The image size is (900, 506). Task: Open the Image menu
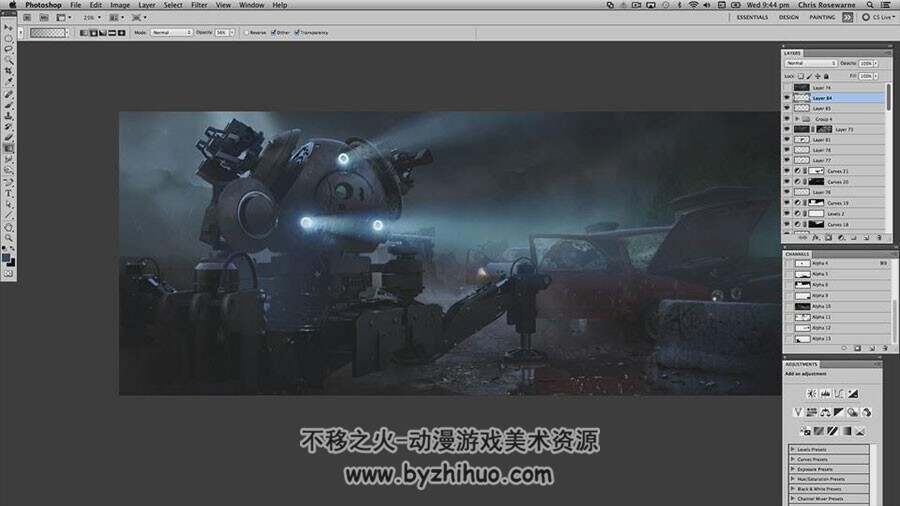coord(120,5)
